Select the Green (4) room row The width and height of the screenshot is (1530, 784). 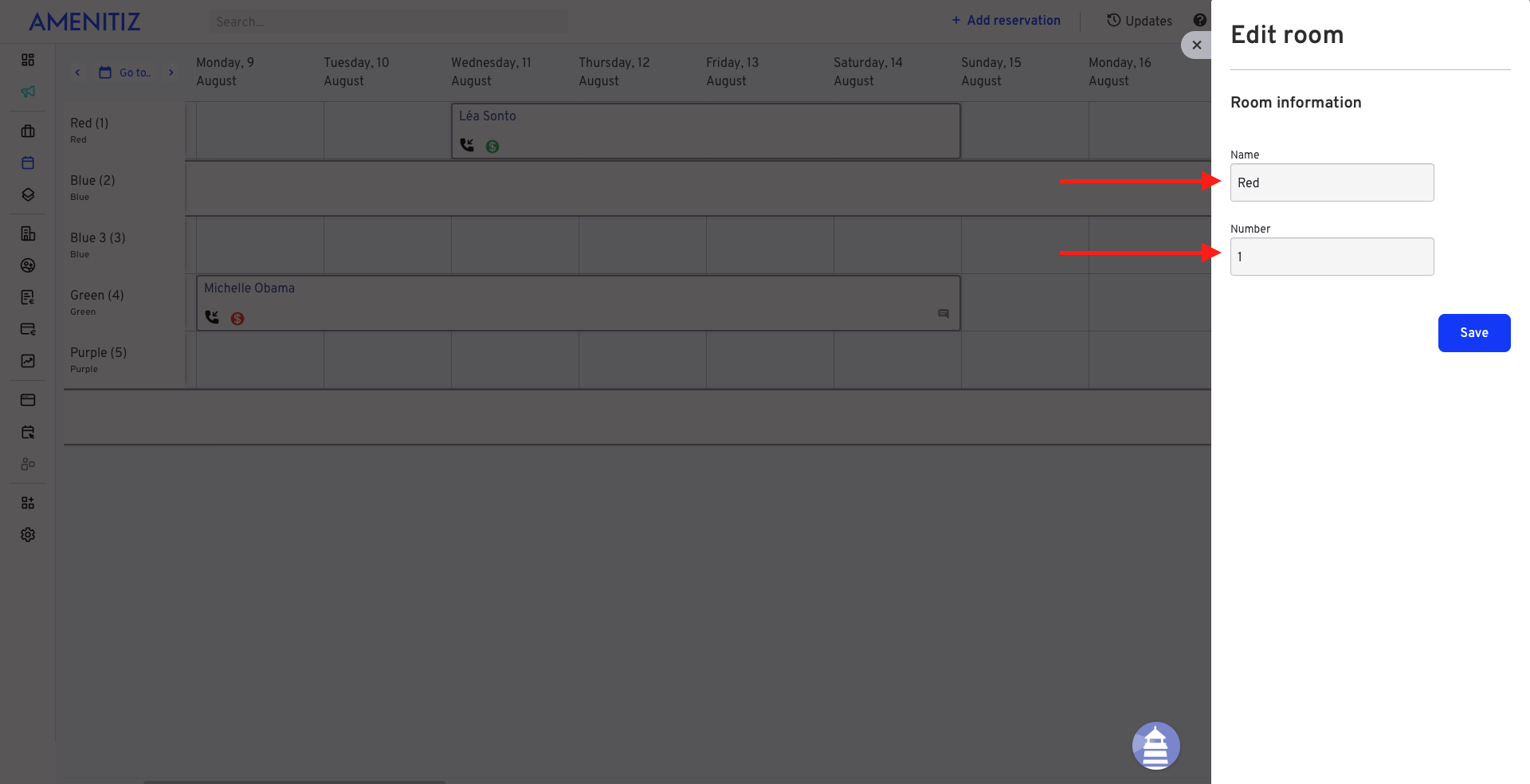coord(124,302)
